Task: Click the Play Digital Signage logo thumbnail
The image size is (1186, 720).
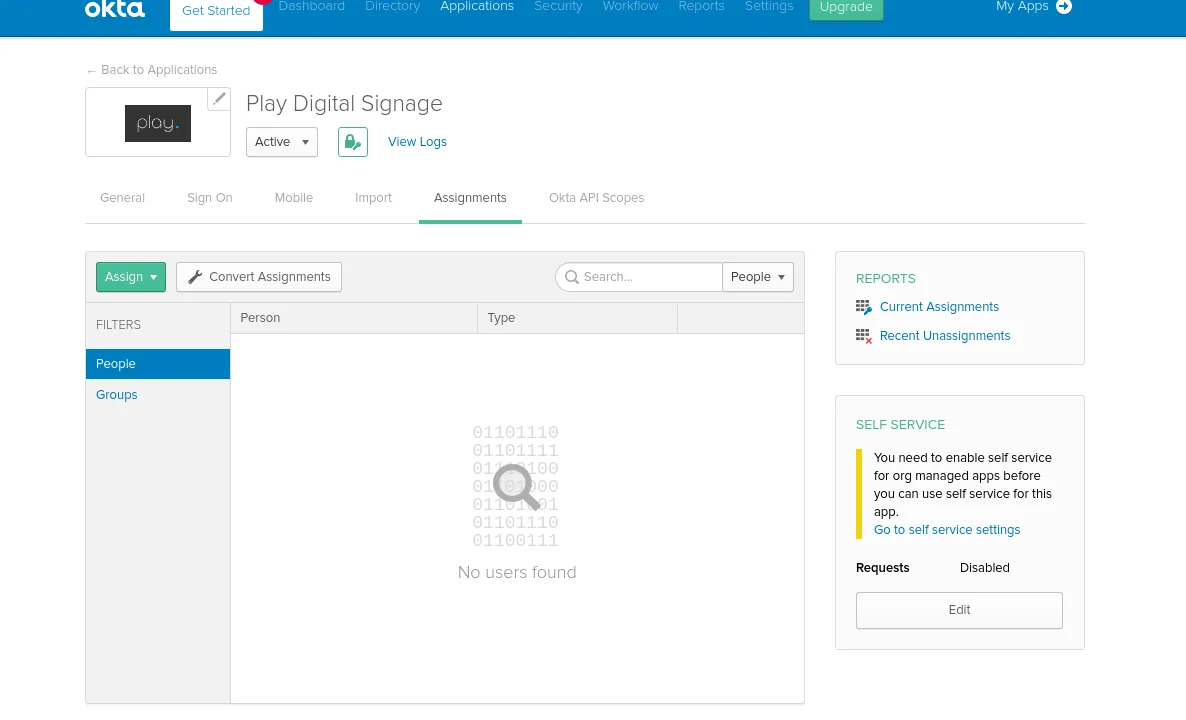Action: click(158, 123)
